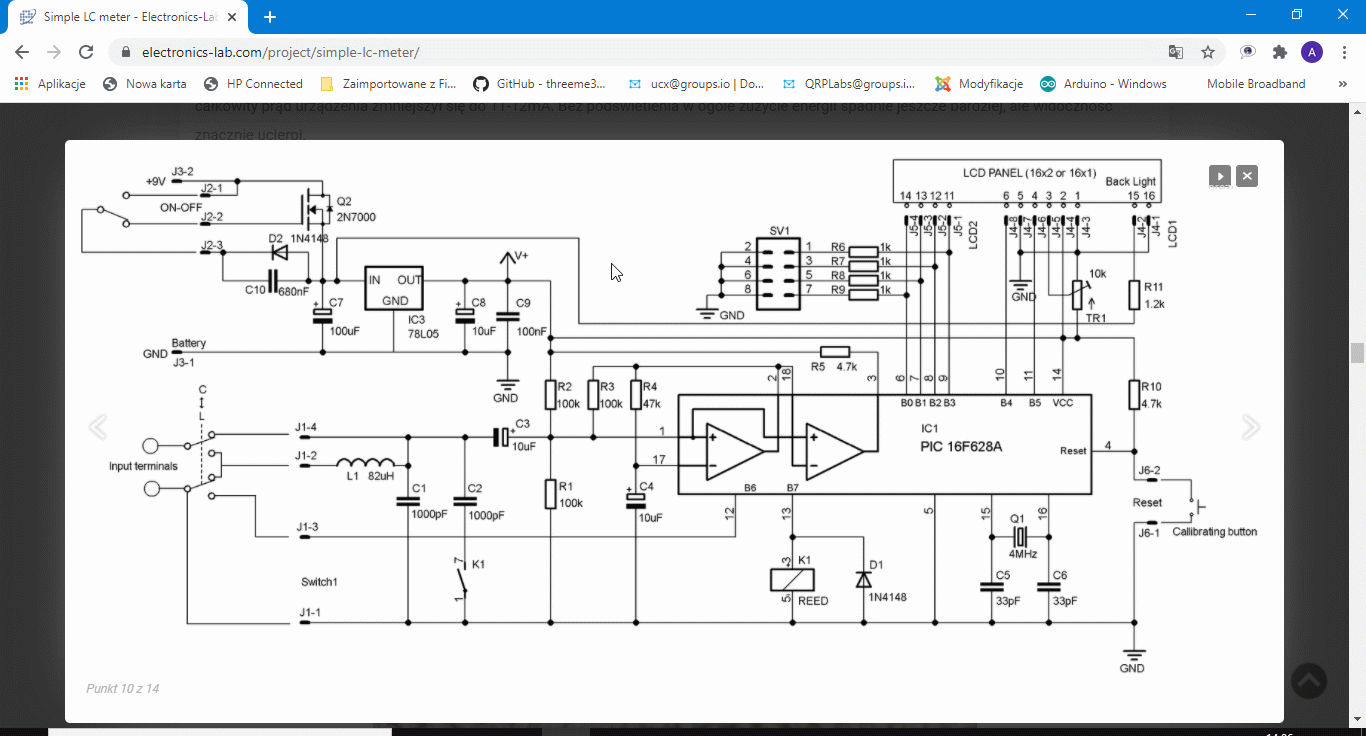Start the lightbox slideshow with the play button

1220,177
